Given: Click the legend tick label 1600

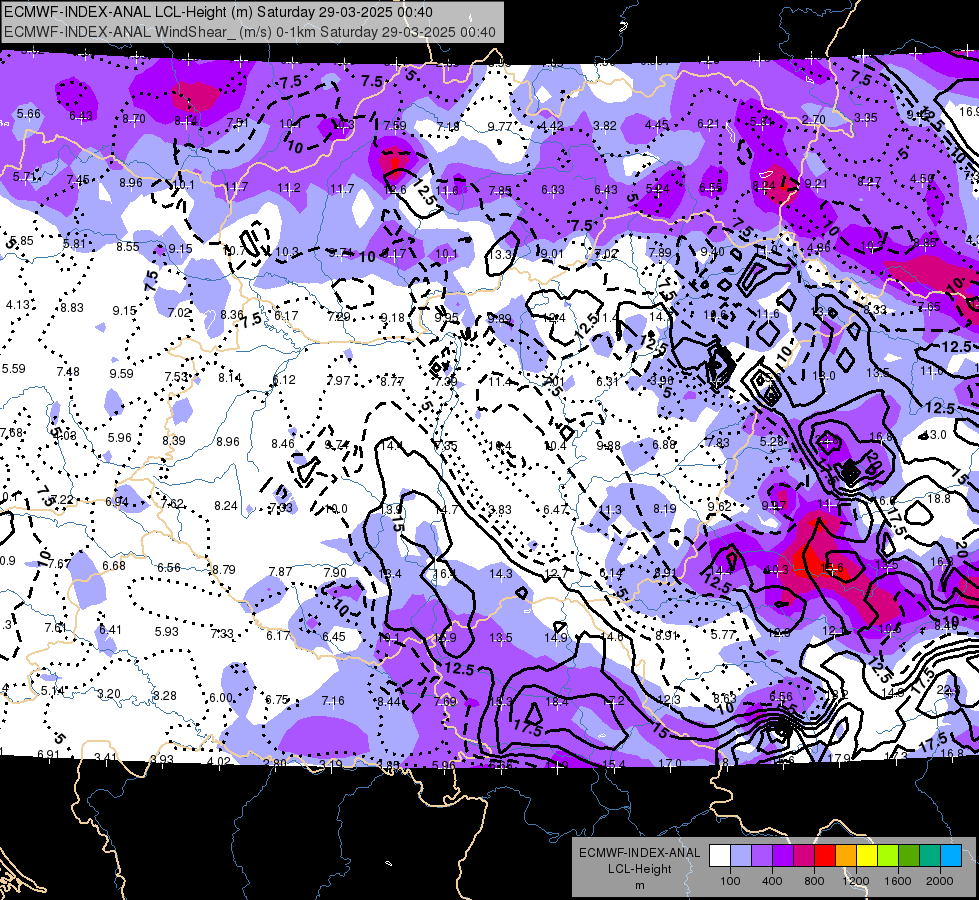Looking at the screenshot, I should click(x=898, y=881).
